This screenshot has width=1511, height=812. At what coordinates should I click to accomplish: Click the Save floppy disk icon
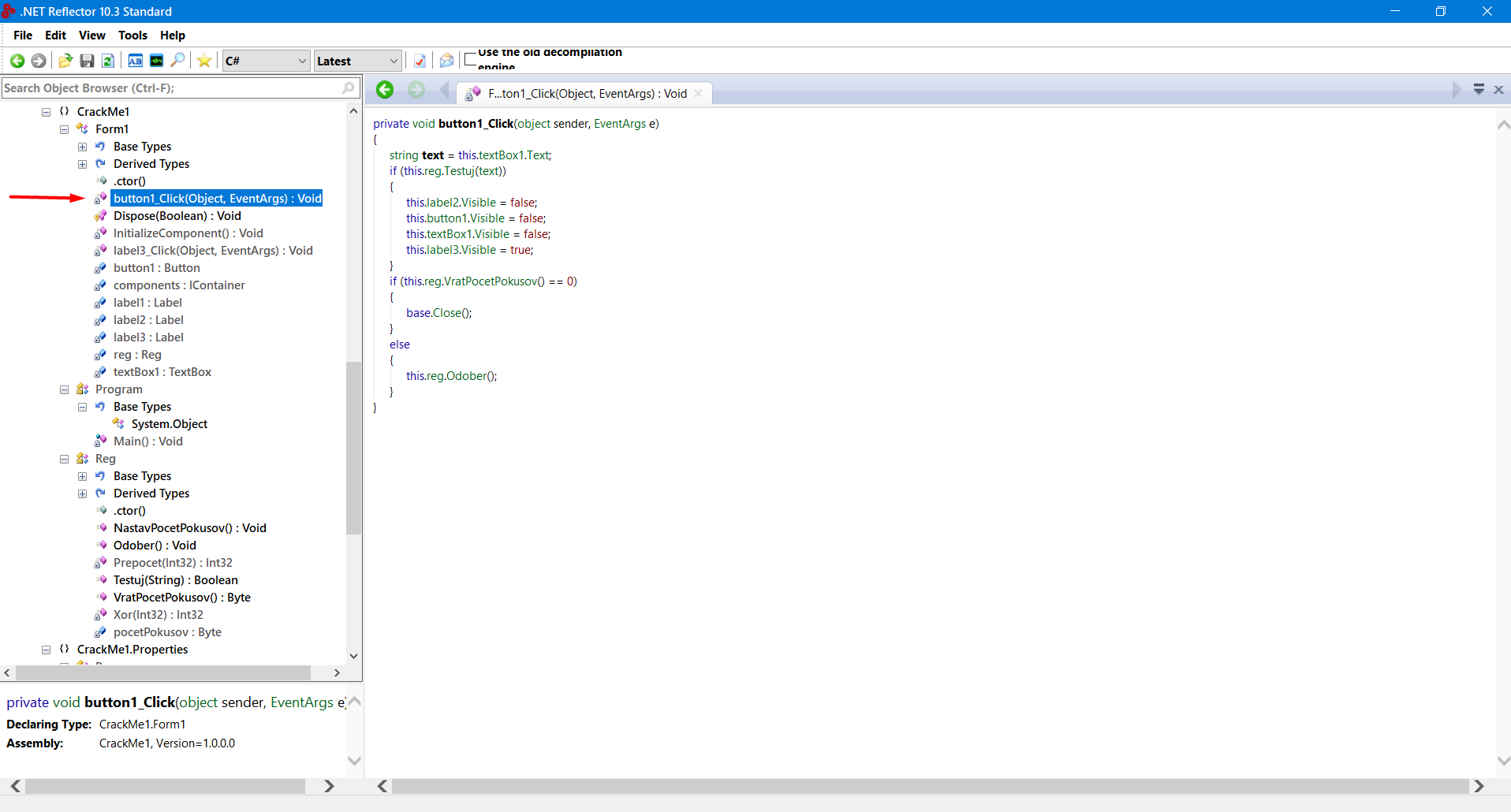(87, 61)
